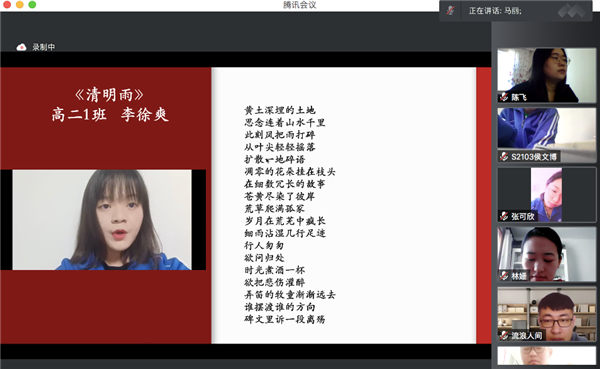Select the partially visible bottom participant thumbnail
This screenshot has height=369, width=600.
coord(546,356)
